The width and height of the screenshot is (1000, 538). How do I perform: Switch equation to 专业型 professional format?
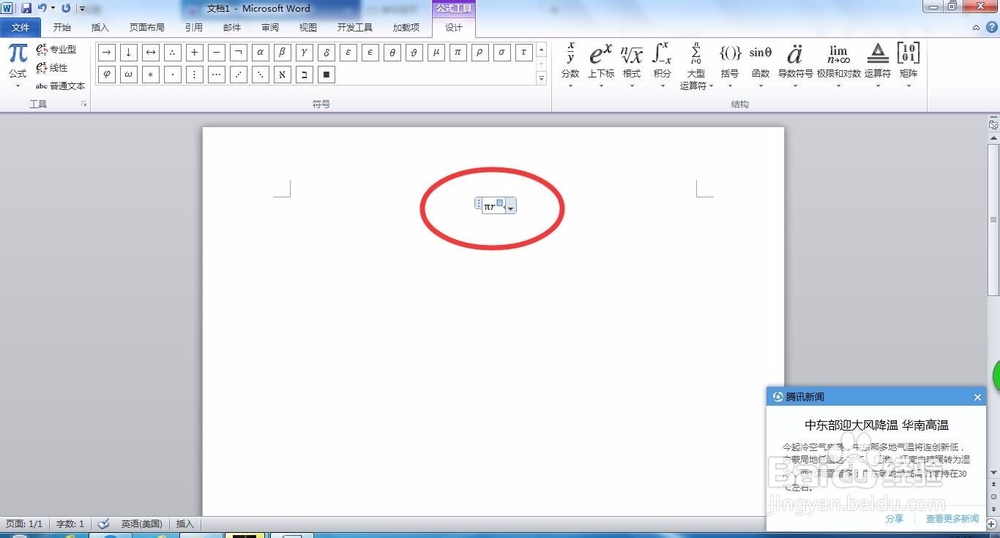click(x=56, y=49)
